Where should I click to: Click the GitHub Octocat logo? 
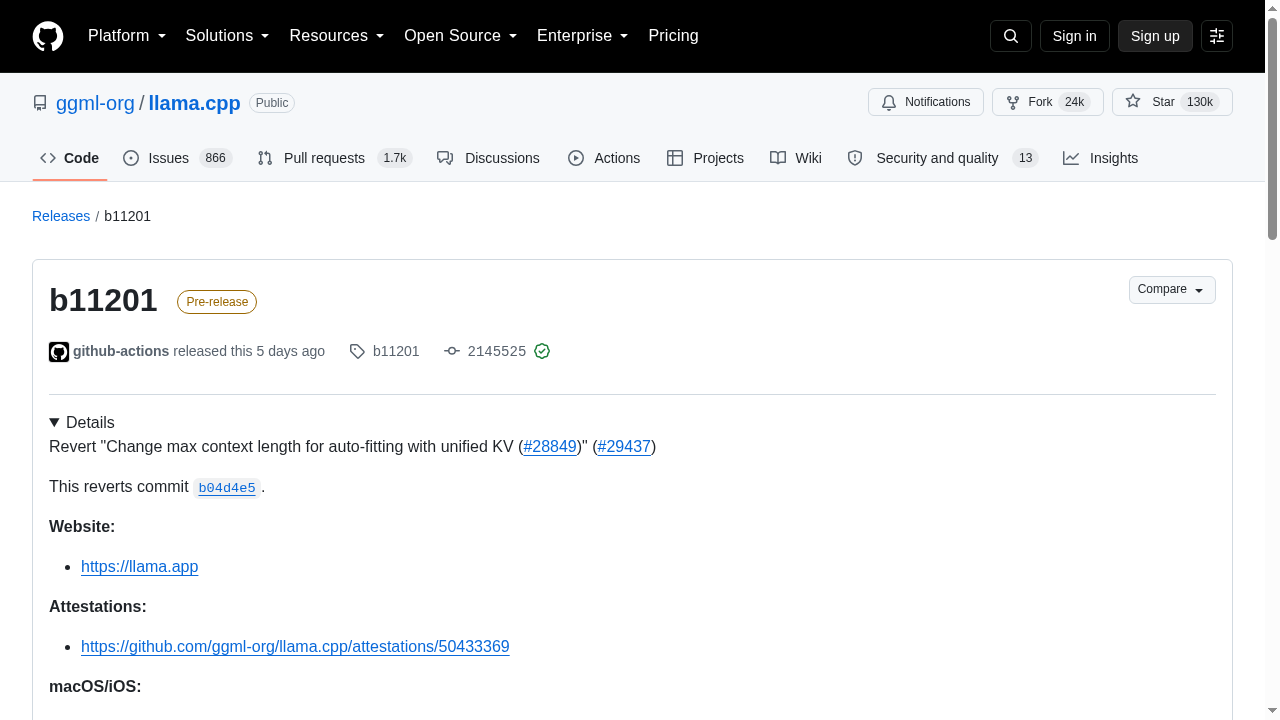tap(48, 36)
